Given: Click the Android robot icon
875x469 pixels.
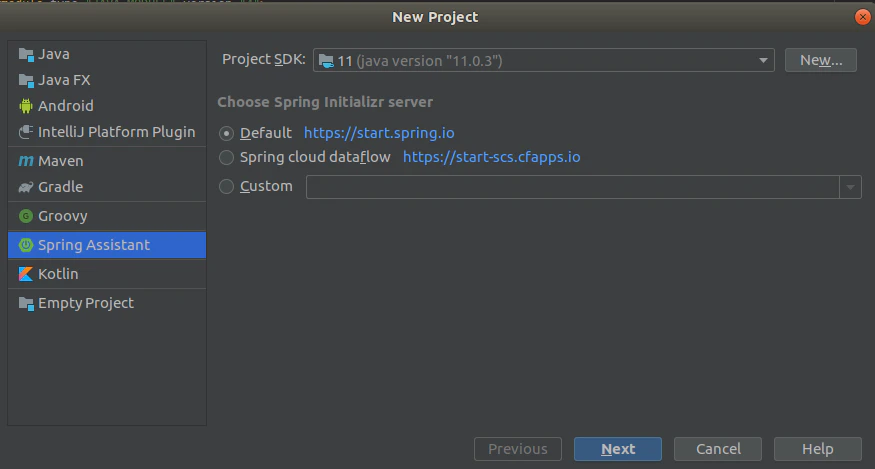Looking at the screenshot, I should pyautogui.click(x=26, y=106).
